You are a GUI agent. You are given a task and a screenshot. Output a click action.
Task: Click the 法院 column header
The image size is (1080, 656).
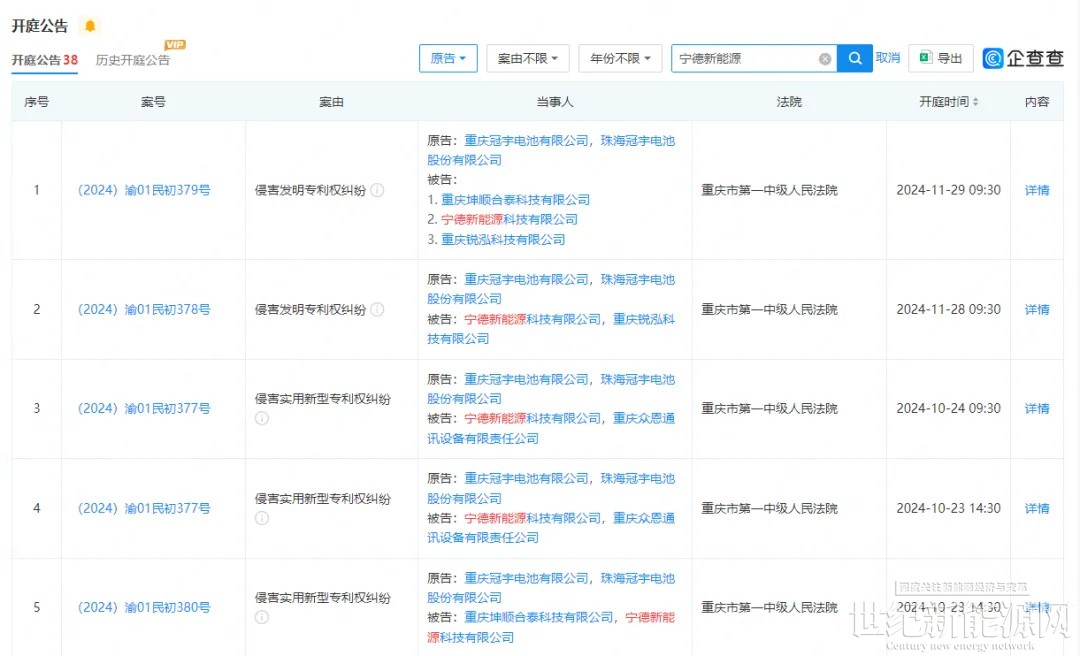click(x=789, y=102)
